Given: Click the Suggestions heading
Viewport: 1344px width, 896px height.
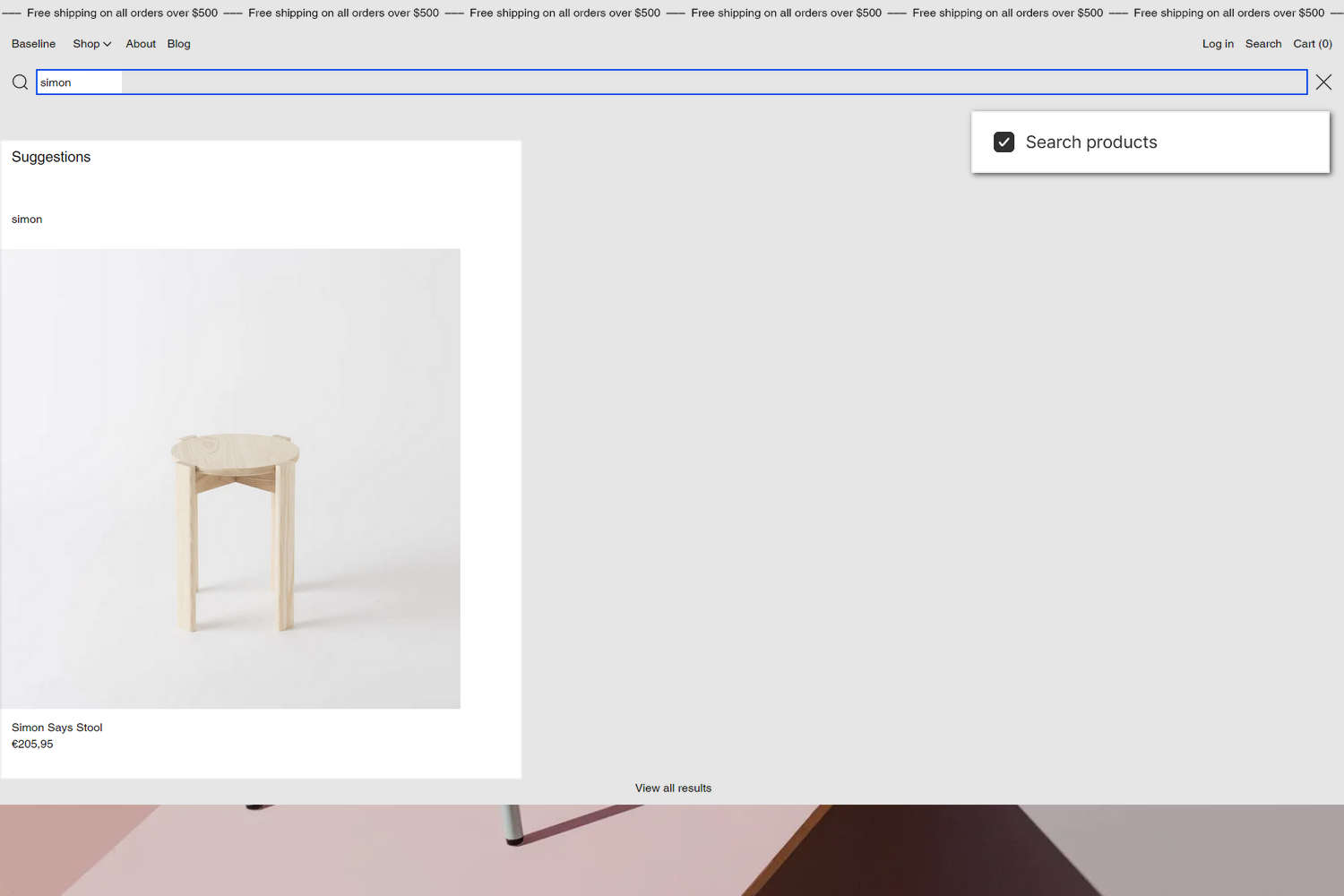Looking at the screenshot, I should click(51, 157).
